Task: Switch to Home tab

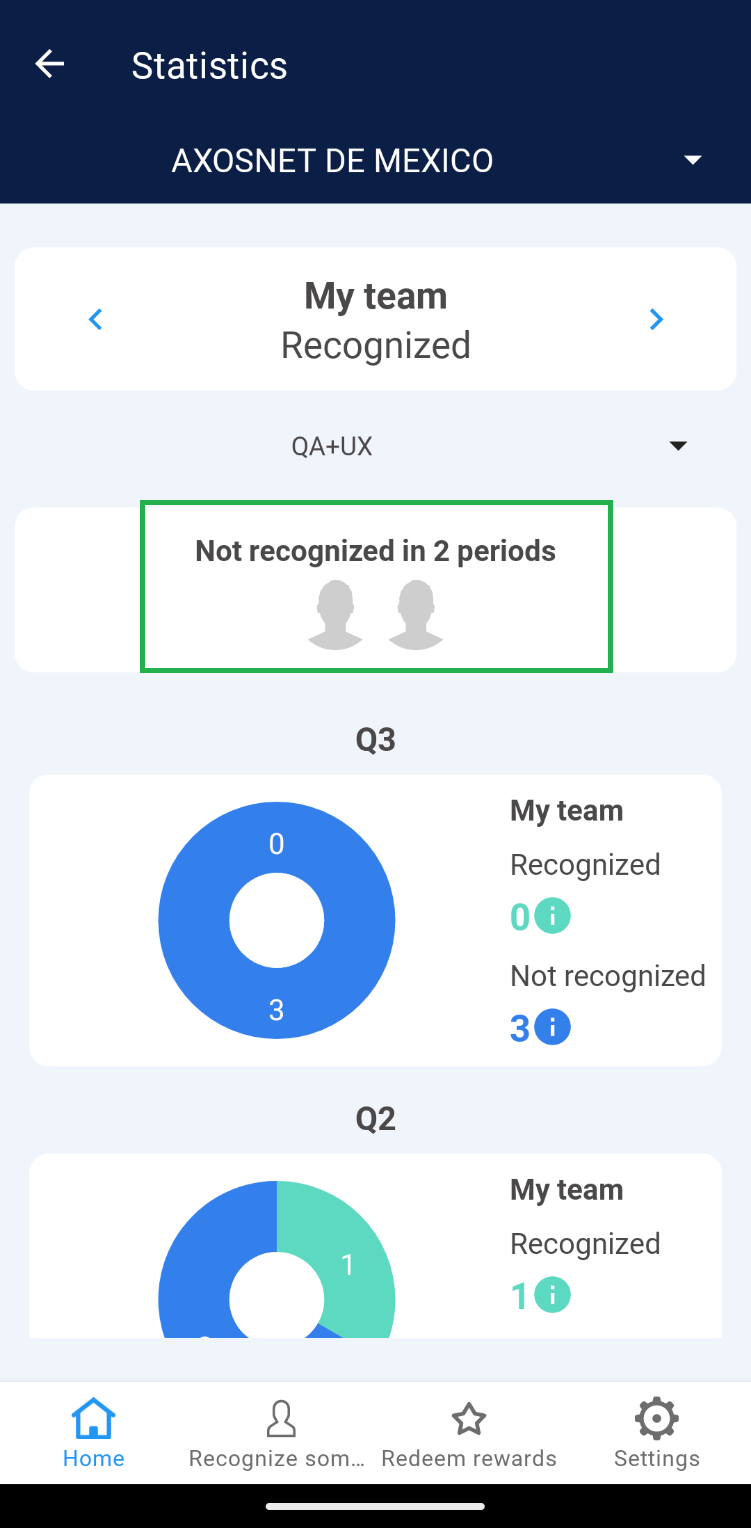Action: tap(94, 1432)
